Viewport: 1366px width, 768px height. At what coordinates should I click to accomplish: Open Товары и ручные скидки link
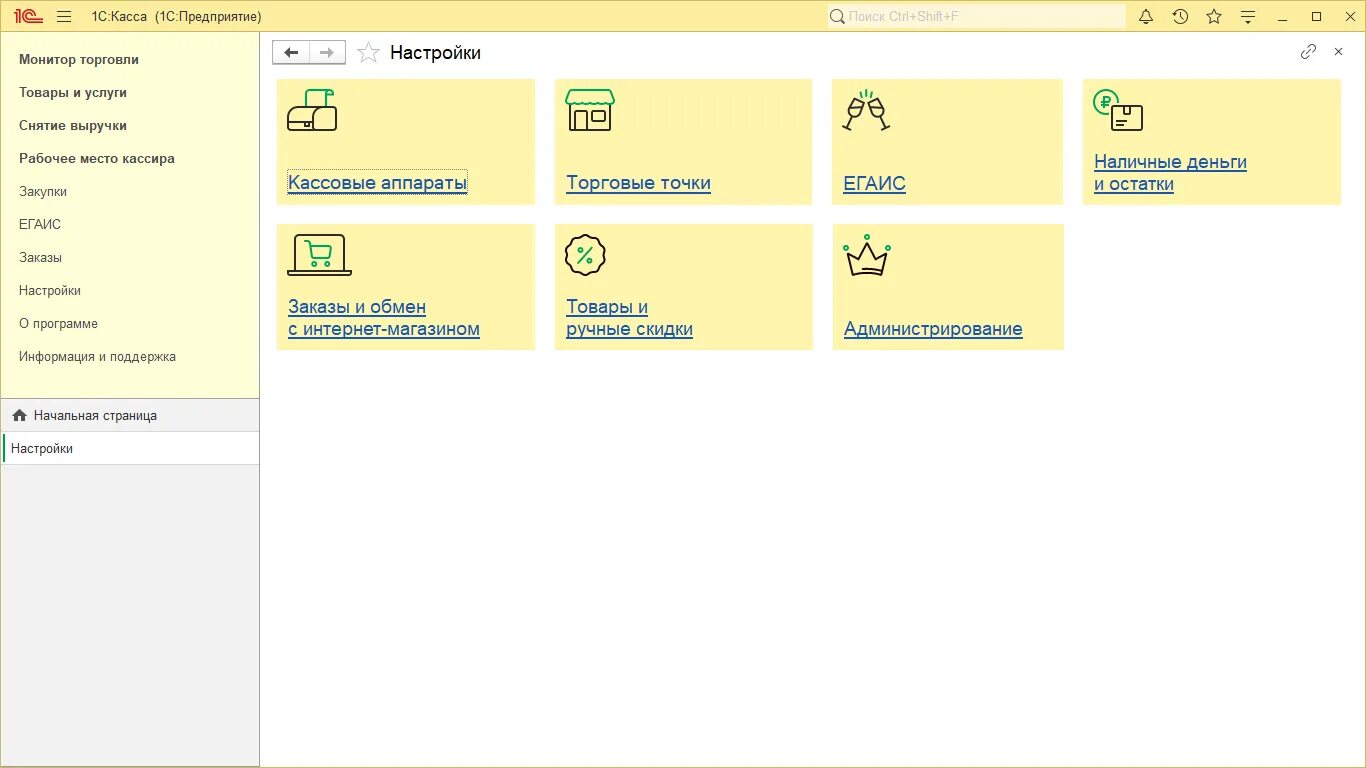click(x=629, y=318)
